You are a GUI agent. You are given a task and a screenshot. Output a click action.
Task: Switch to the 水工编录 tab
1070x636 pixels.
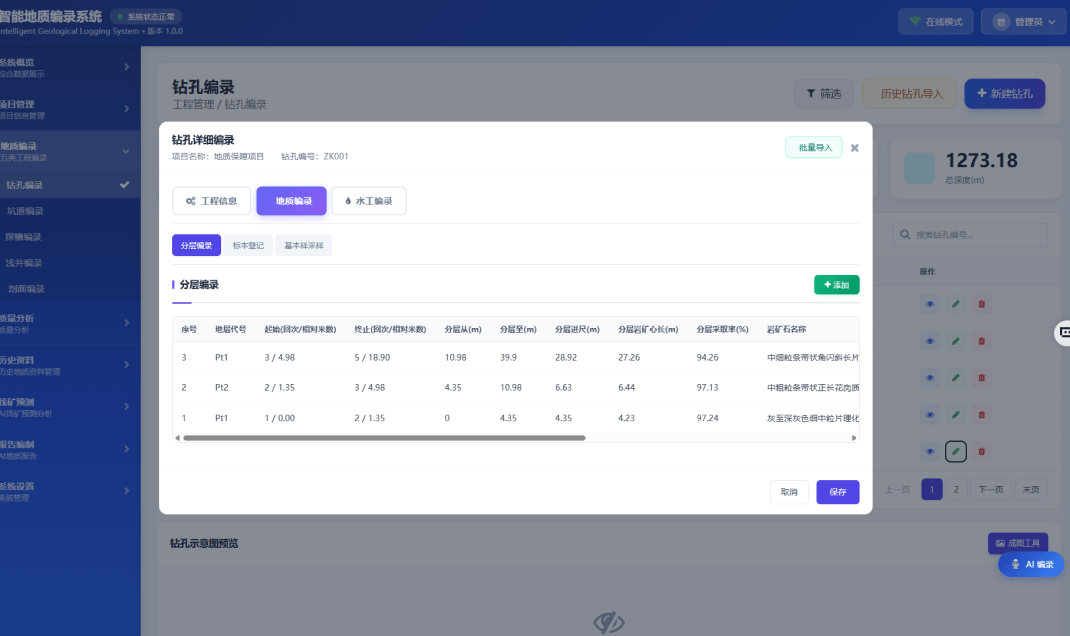[x=368, y=201]
